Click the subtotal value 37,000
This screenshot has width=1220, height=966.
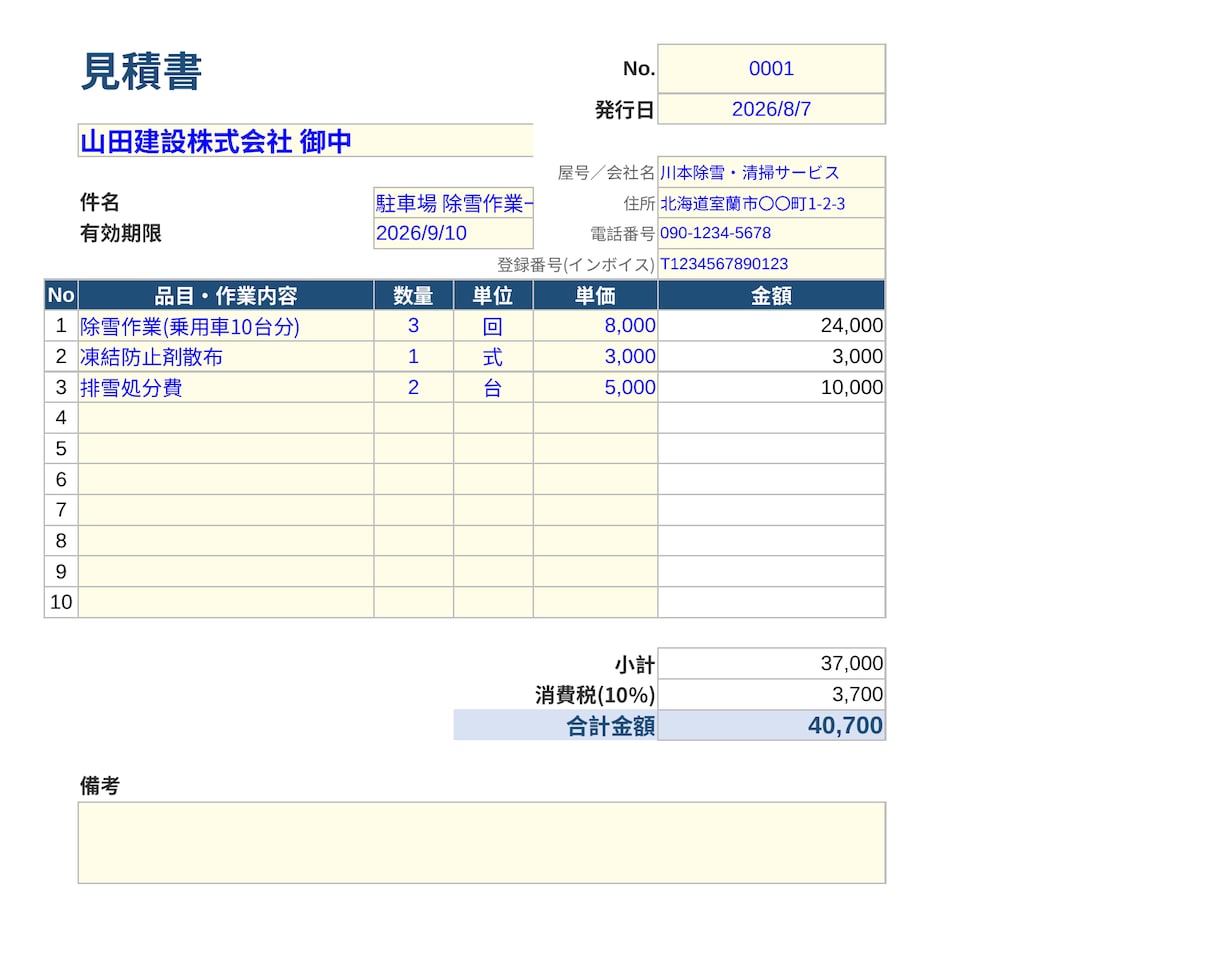pyautogui.click(x=771, y=664)
